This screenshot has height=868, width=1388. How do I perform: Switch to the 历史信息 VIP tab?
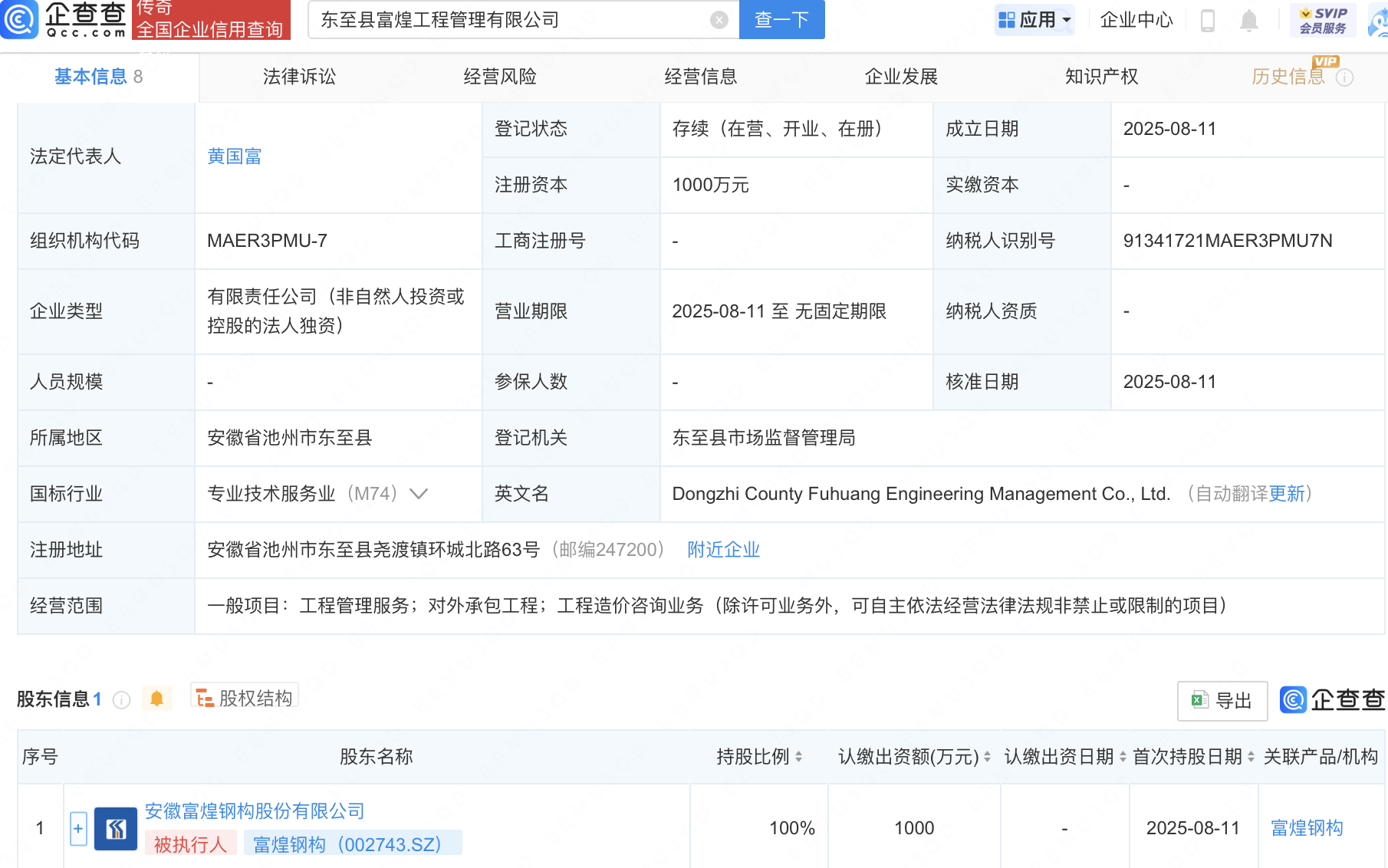(1288, 77)
